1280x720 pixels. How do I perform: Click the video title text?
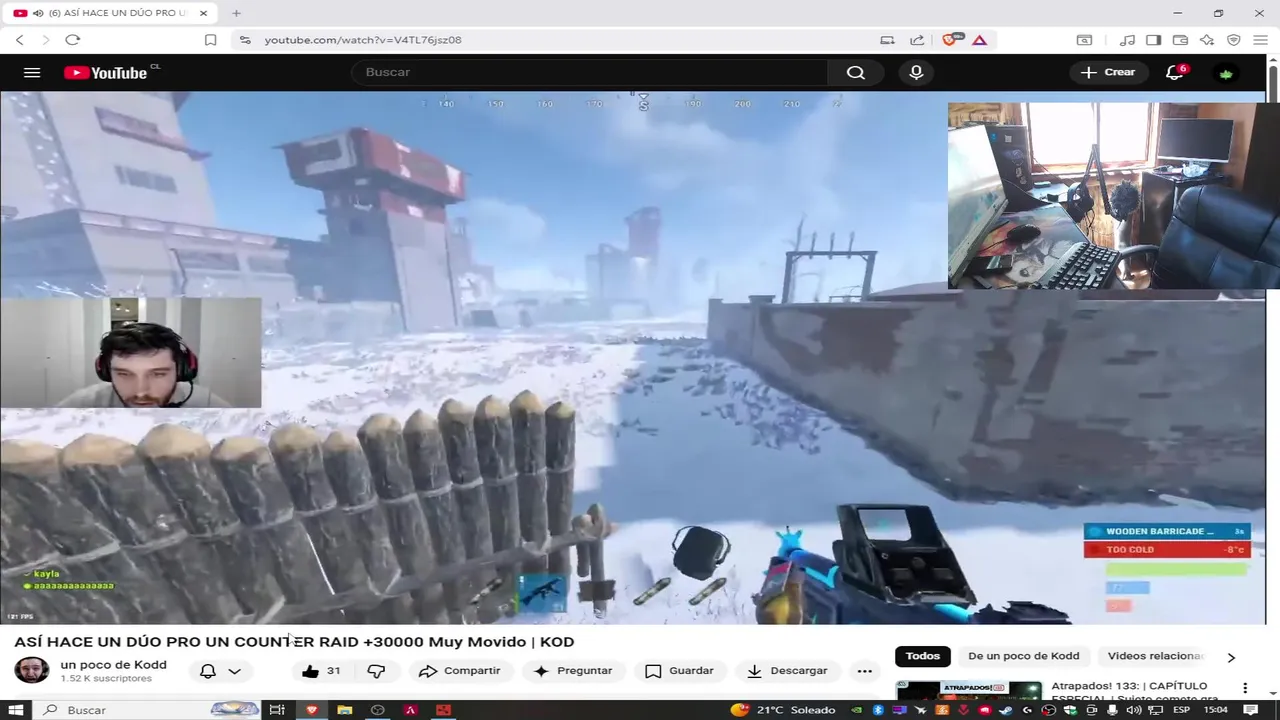tap(294, 642)
